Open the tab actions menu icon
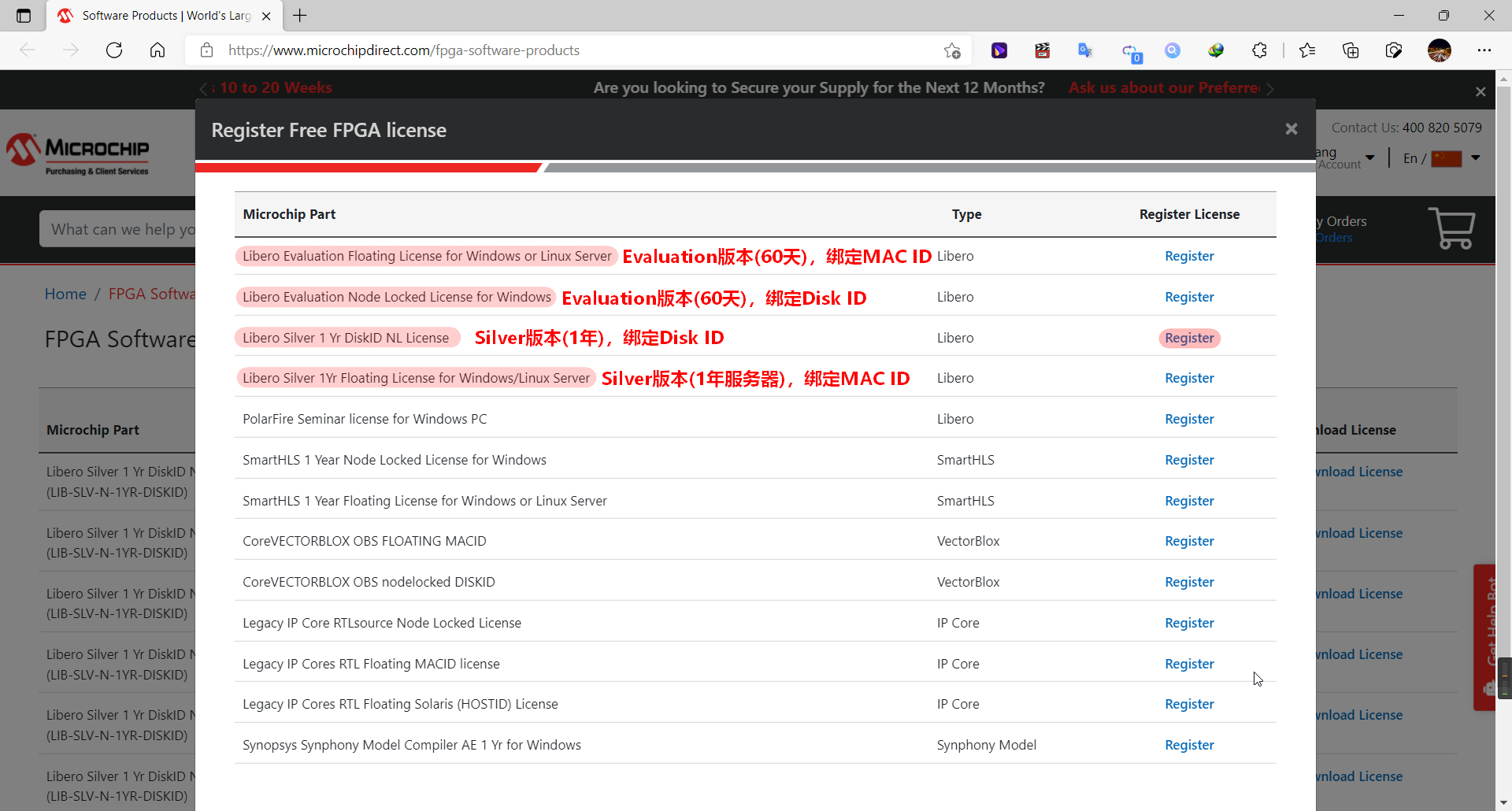This screenshot has height=811, width=1512. pyautogui.click(x=24, y=16)
